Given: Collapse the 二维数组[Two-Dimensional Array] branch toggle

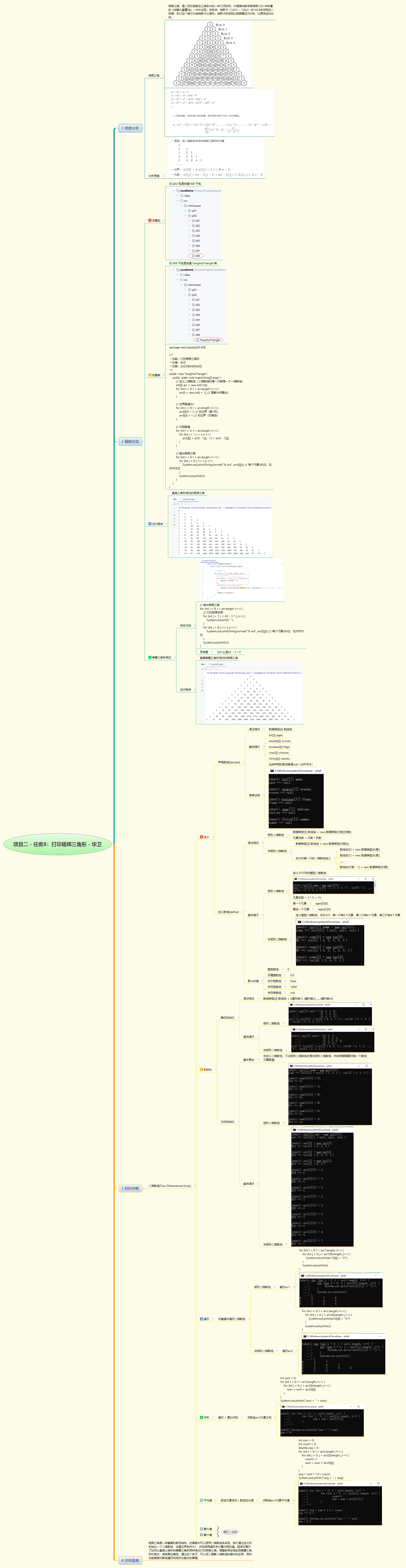Looking at the screenshot, I should click(196, 1186).
